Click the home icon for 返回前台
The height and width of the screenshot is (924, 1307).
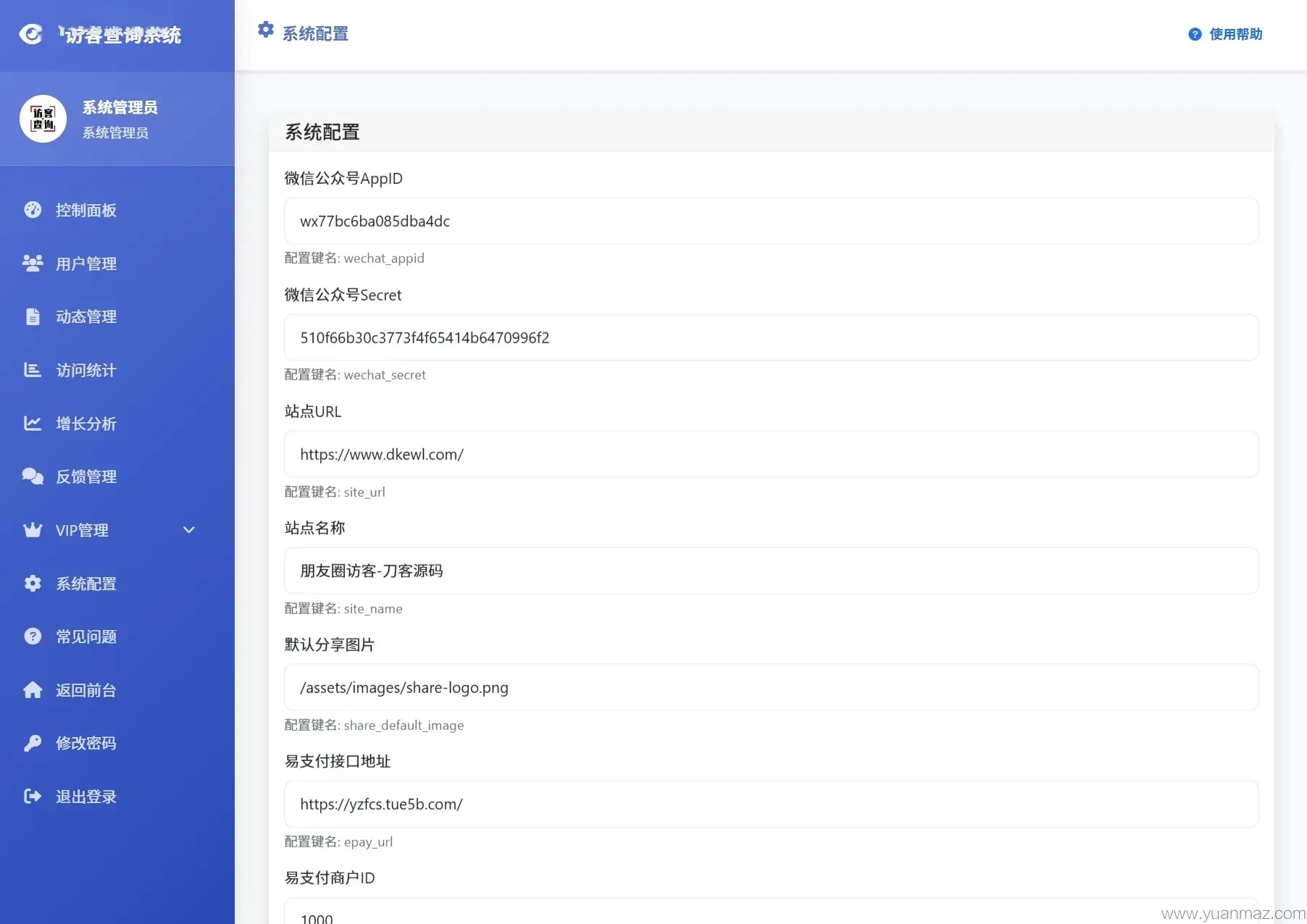coord(33,690)
